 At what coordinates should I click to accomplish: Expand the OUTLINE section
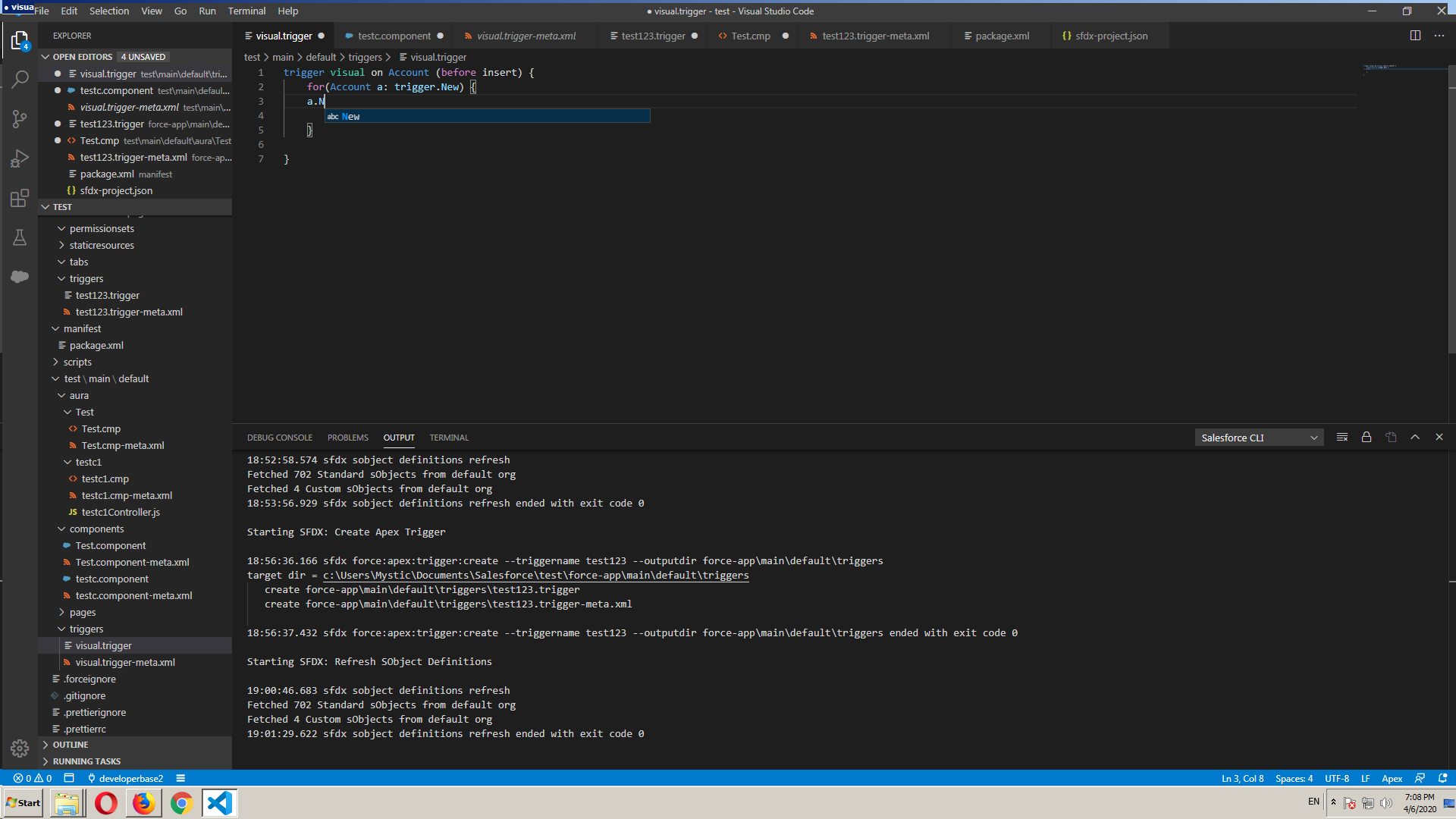click(70, 745)
